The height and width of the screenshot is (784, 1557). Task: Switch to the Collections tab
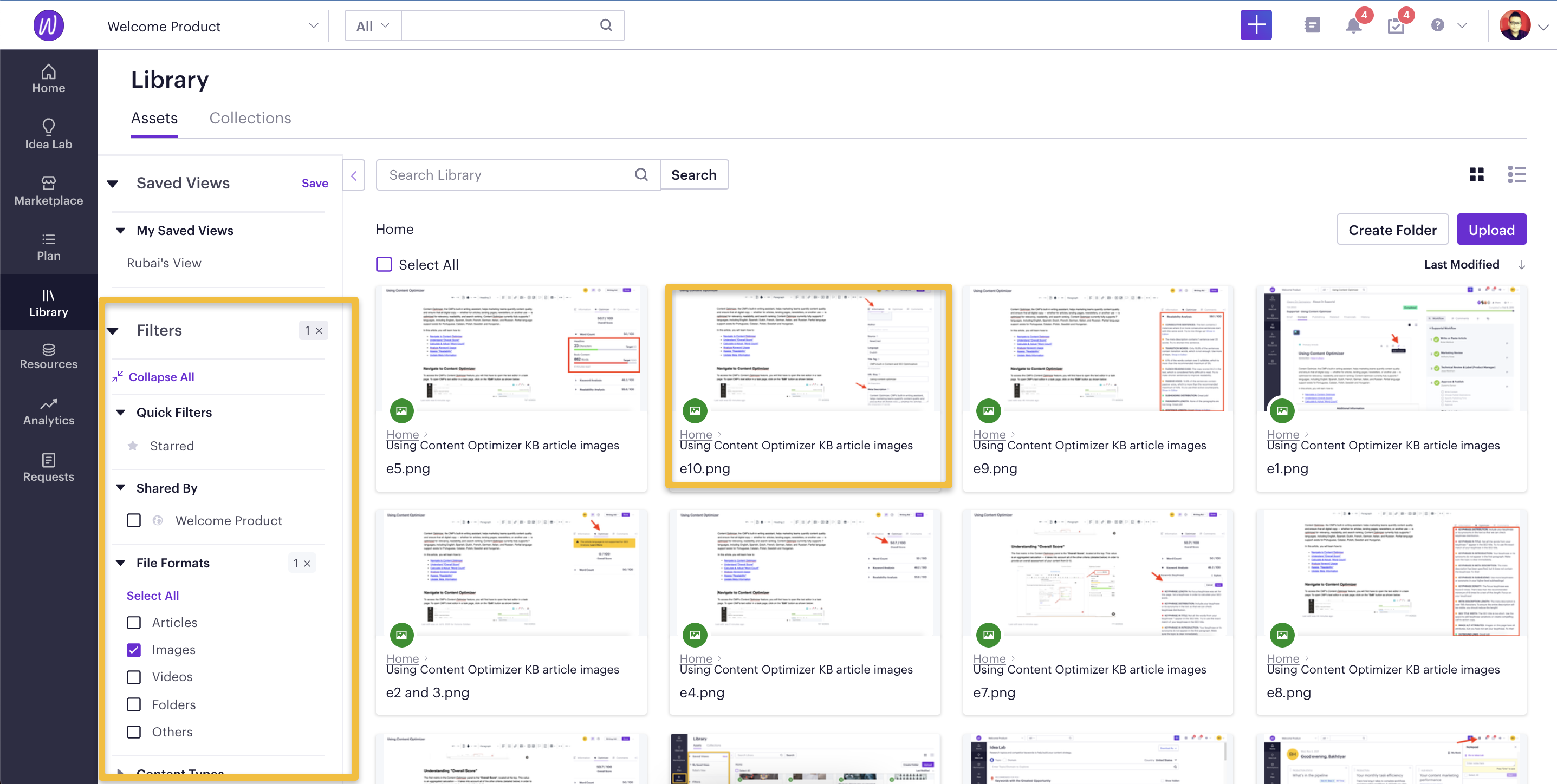[x=250, y=118]
